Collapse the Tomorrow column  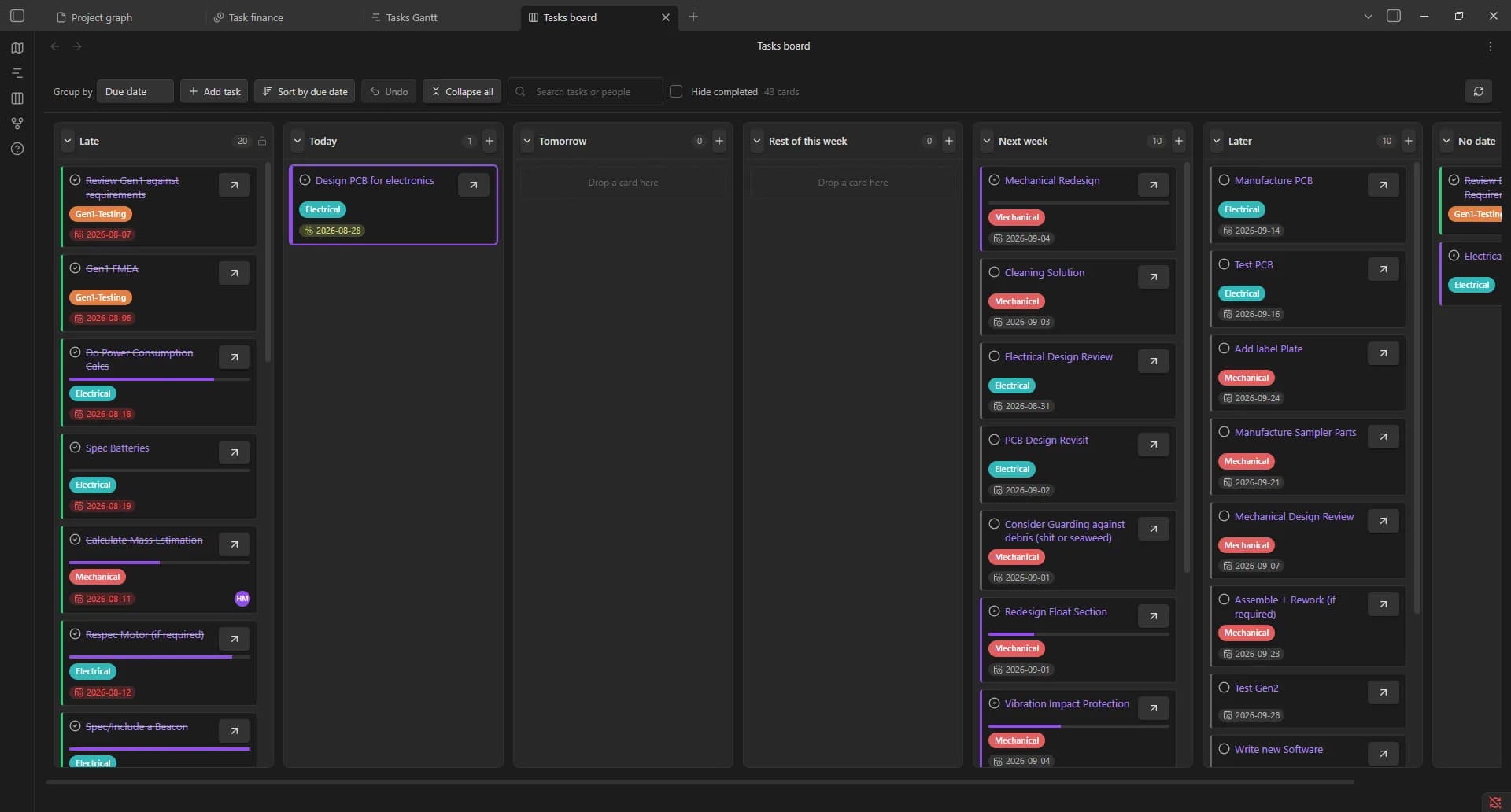(526, 141)
